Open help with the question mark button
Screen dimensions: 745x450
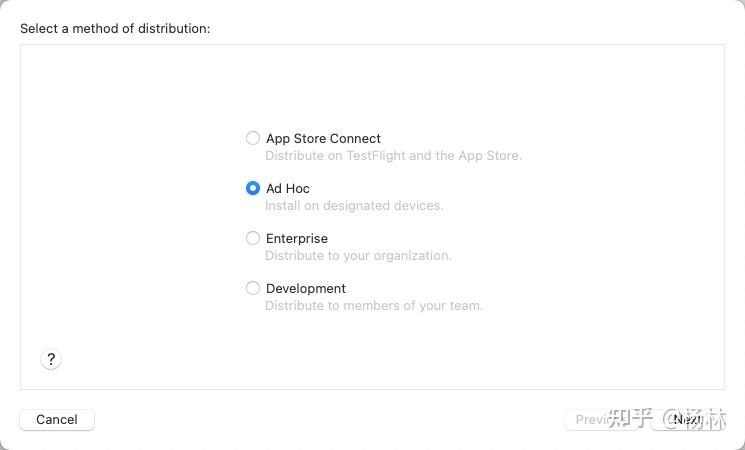pos(51,360)
